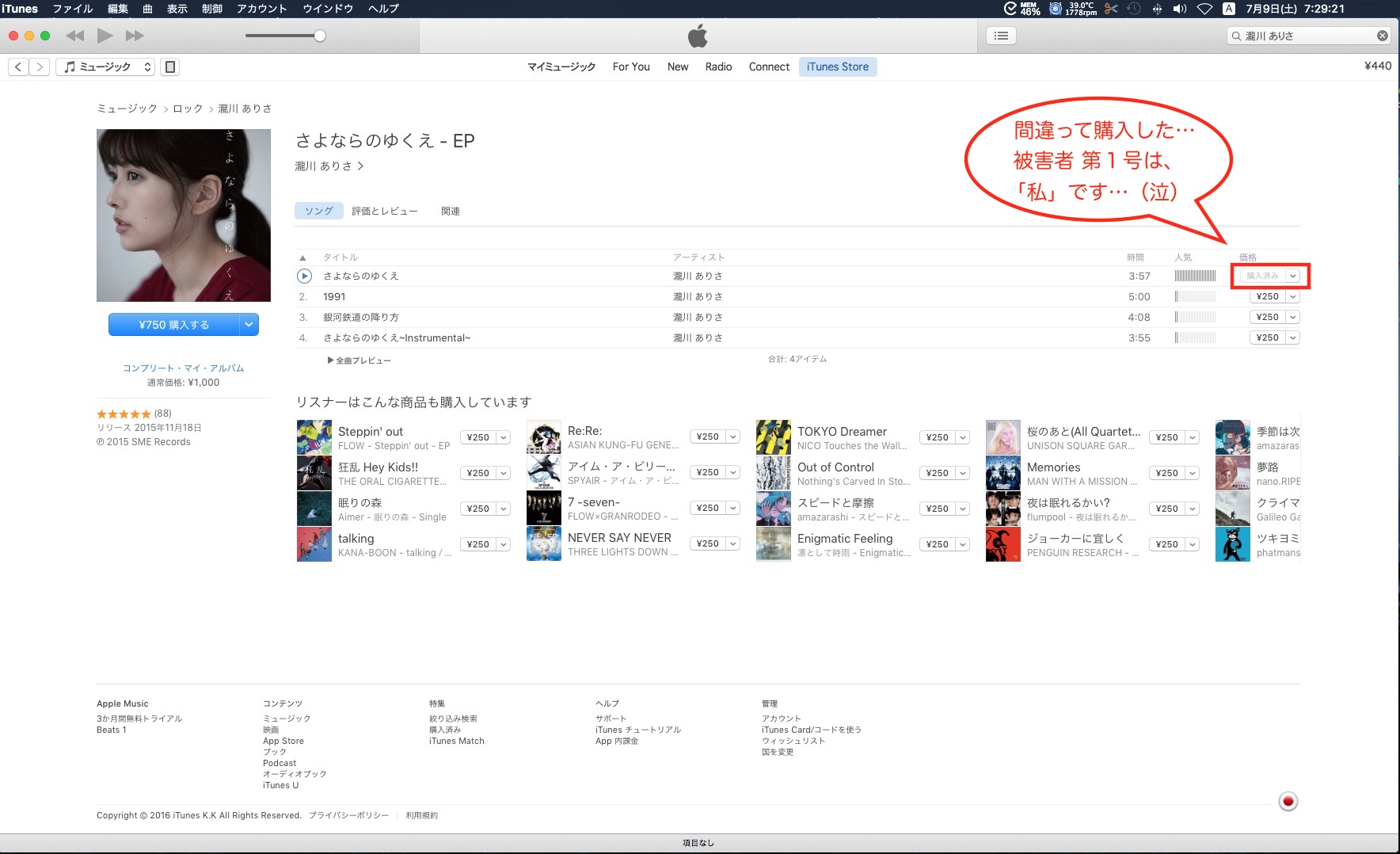The image size is (1400, 854).
Task: Expand the 全曲プレビュー triangle
Action: click(330, 360)
